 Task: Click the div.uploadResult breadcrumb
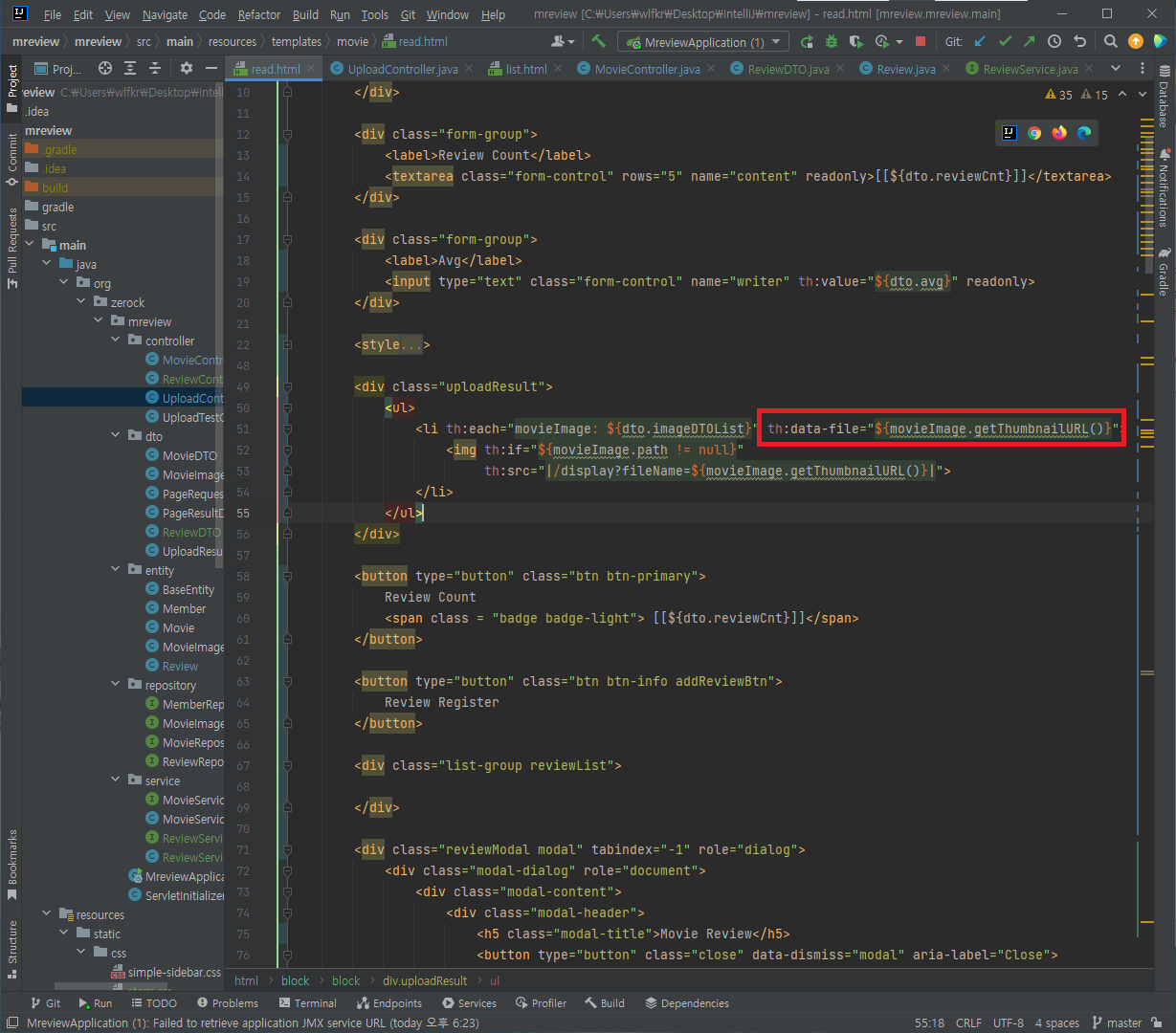pos(425,980)
